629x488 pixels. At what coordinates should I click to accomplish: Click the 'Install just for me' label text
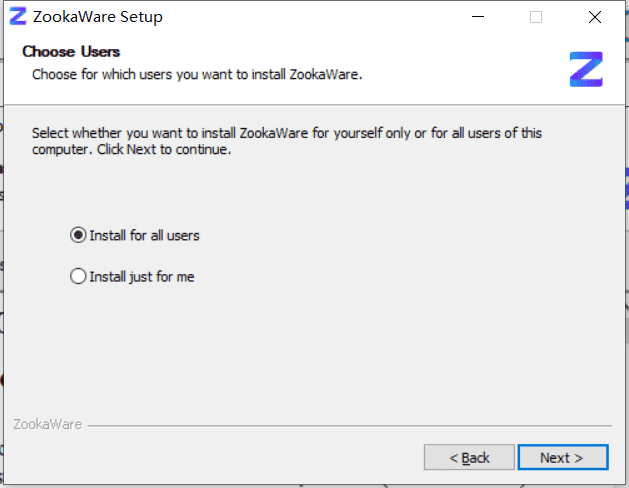[142, 277]
